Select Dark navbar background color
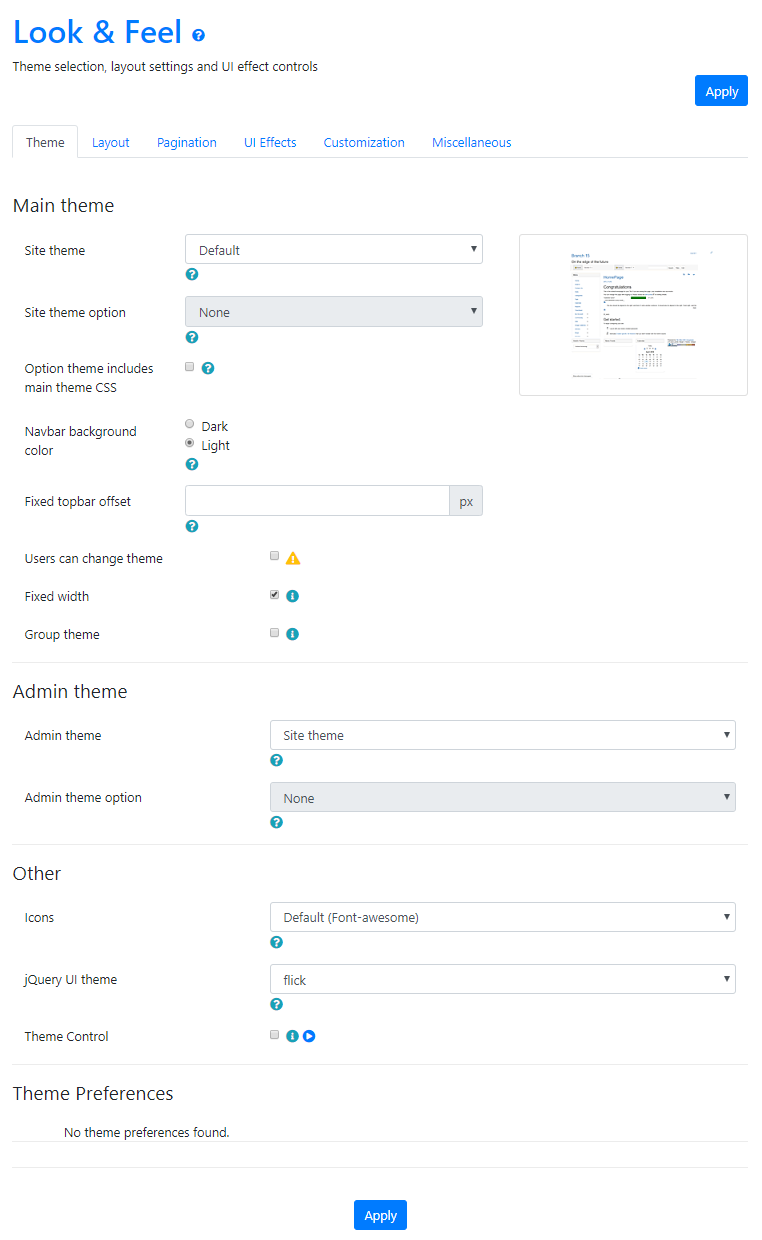Screen dimensions: 762x1240 pos(190,424)
